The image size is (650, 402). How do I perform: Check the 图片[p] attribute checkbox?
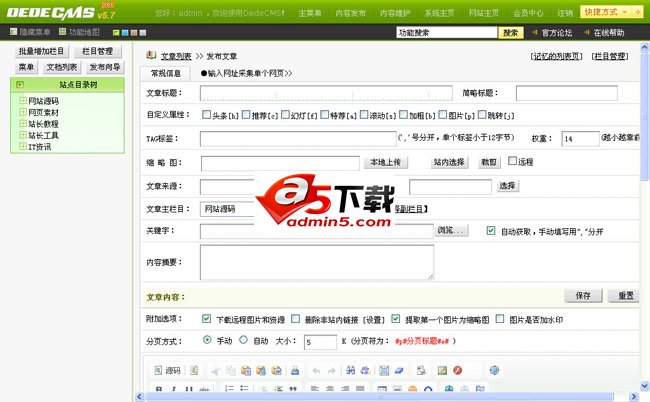(443, 115)
